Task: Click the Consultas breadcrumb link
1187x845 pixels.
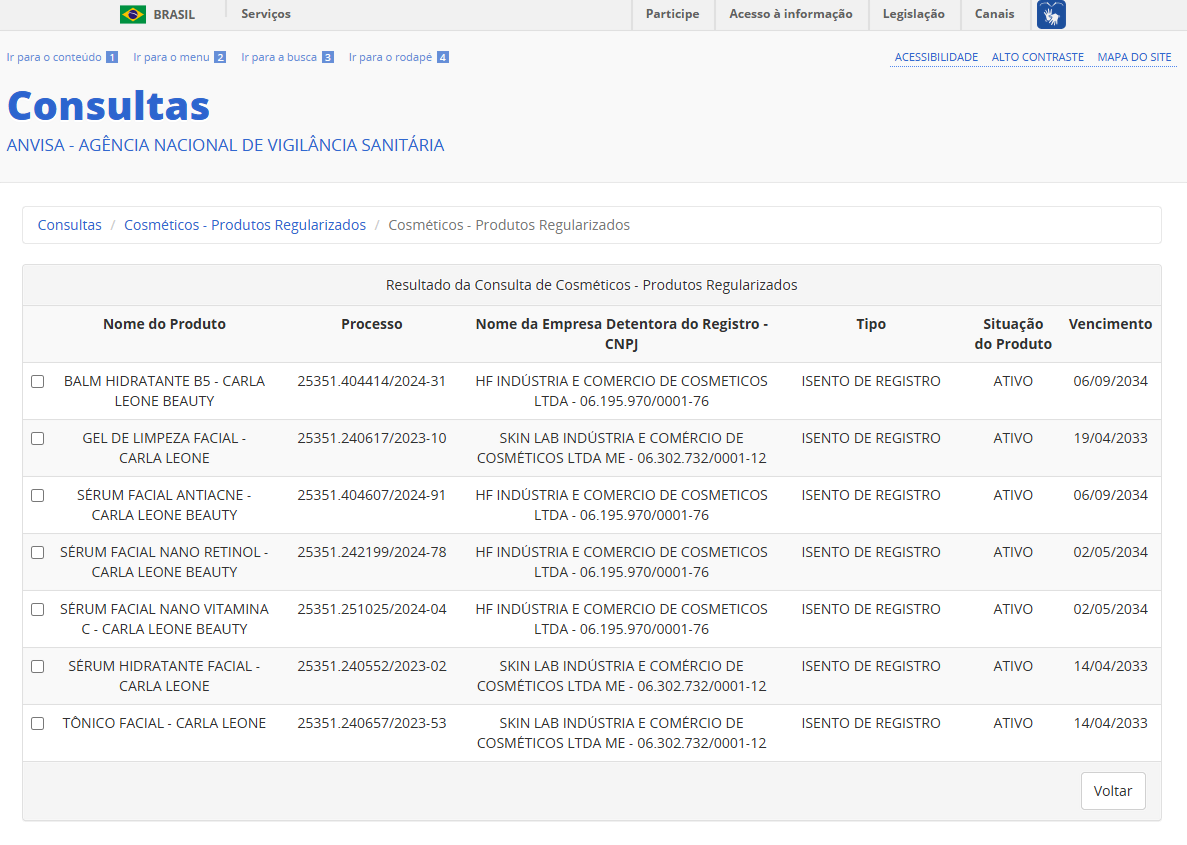Action: pos(70,225)
